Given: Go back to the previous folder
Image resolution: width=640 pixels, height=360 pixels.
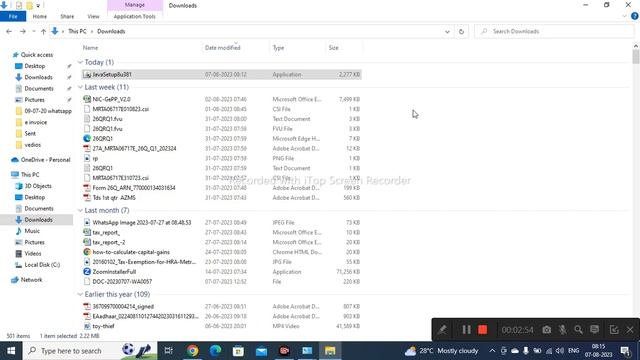Looking at the screenshot, I should [9, 31].
